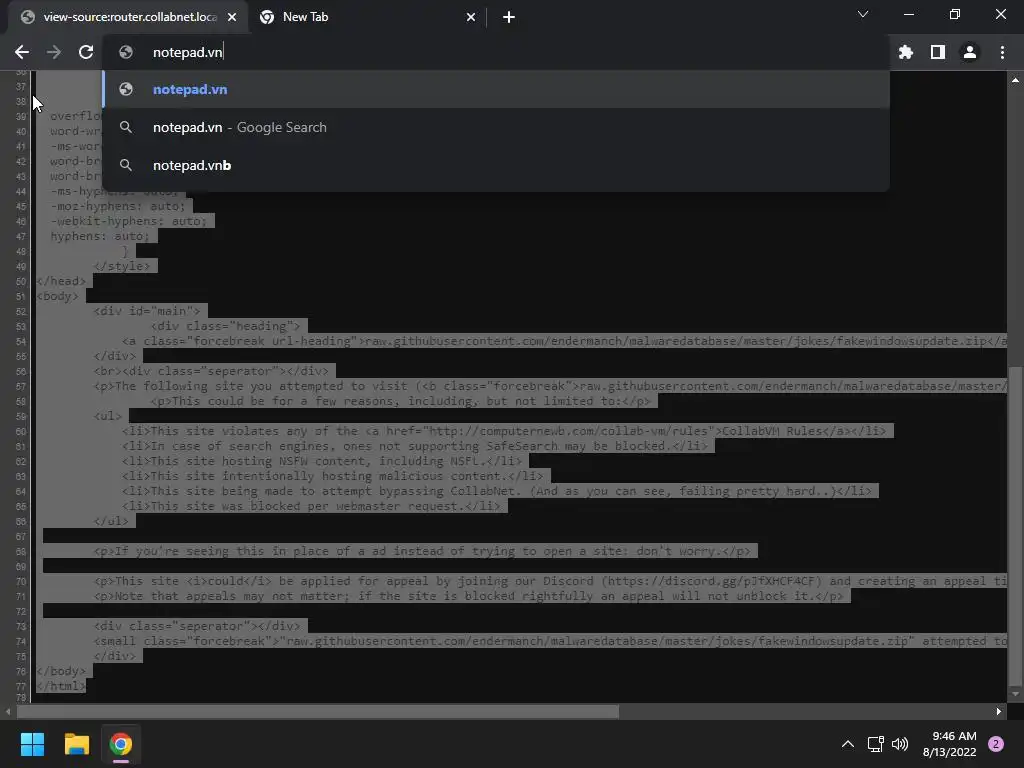Click the vertical scrollbar up arrow
The height and width of the screenshot is (768, 1024).
coord(1016,80)
